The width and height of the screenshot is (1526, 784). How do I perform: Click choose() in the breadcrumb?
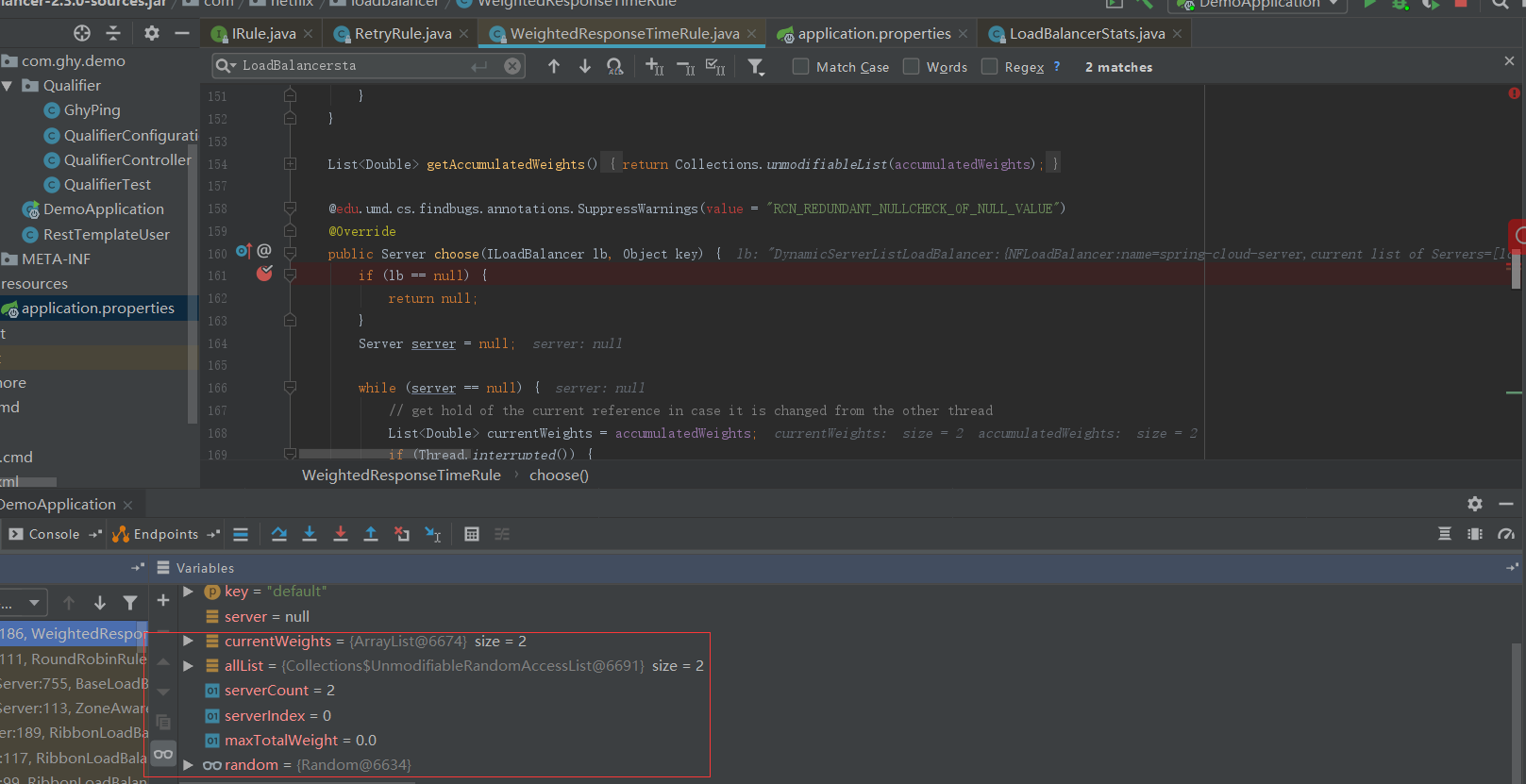(559, 475)
